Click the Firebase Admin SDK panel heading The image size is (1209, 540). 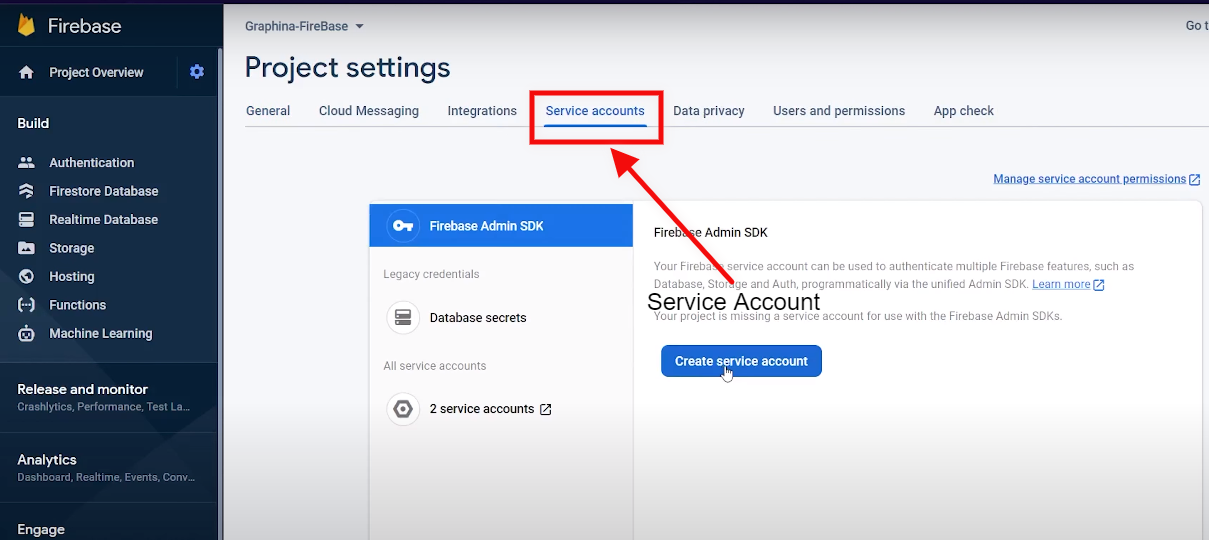click(x=710, y=232)
